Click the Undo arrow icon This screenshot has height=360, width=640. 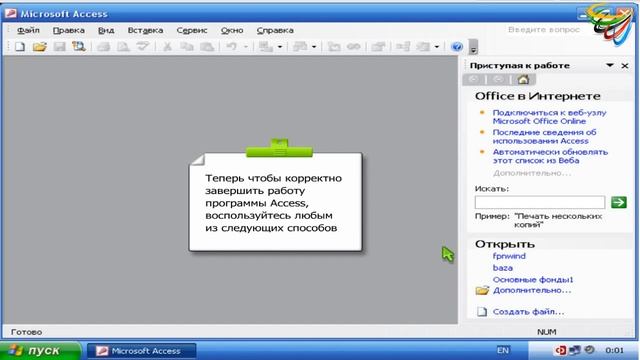[231, 47]
